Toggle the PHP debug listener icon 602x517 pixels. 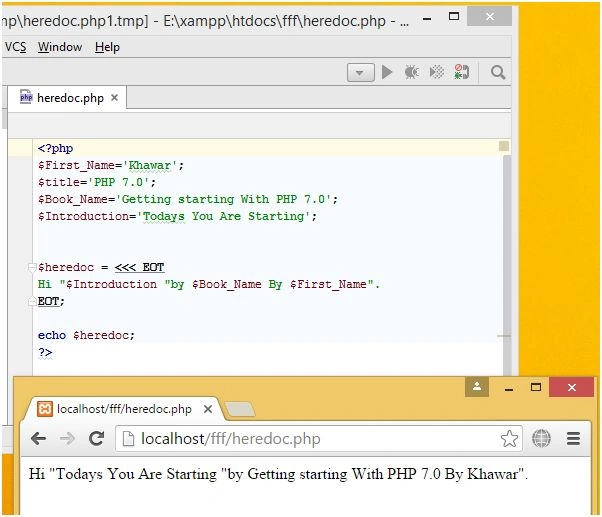(461, 72)
